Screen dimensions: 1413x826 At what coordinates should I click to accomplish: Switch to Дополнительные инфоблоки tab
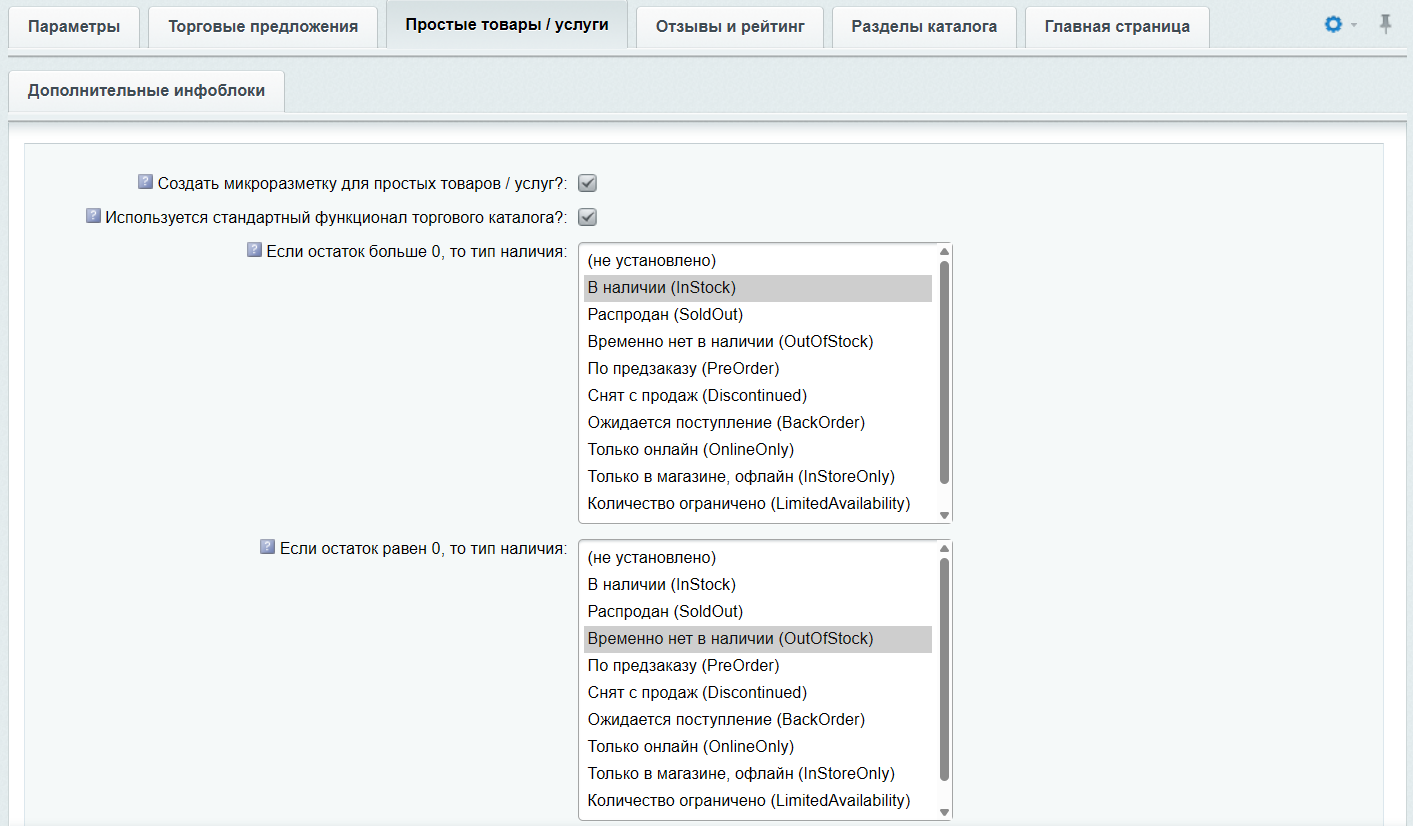[x=146, y=91]
